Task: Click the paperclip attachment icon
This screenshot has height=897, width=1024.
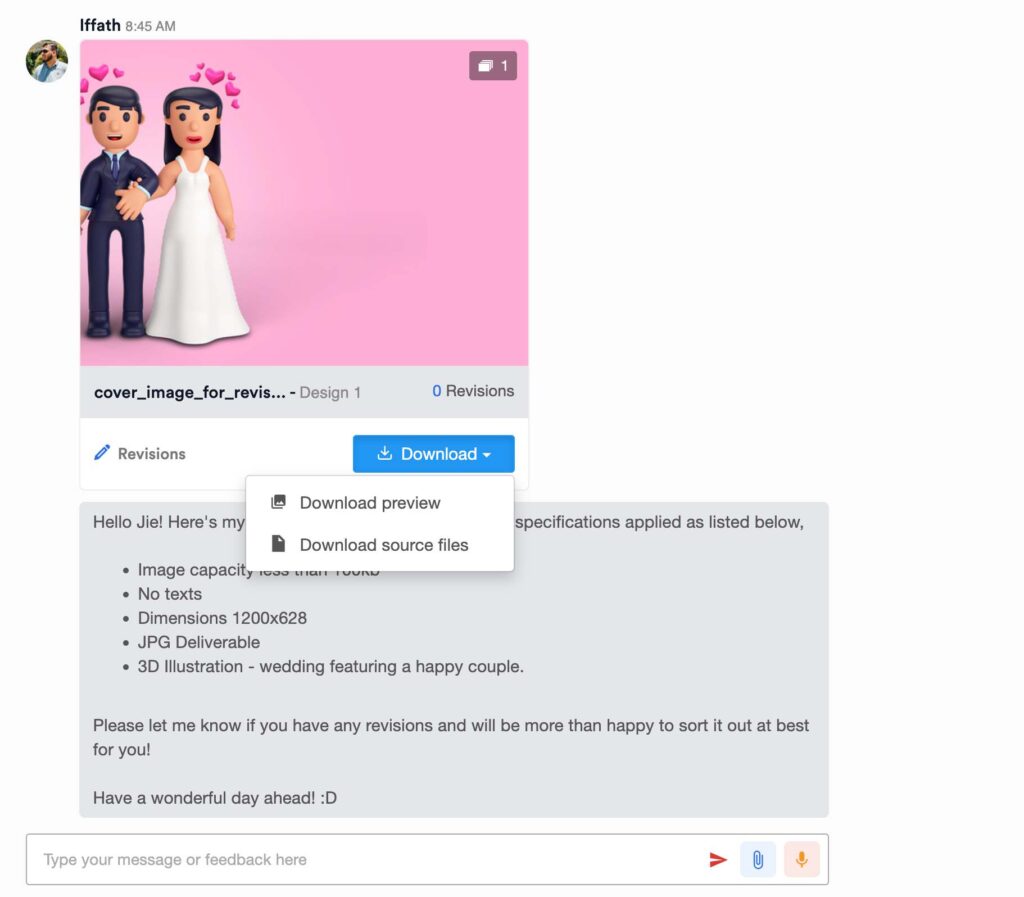Action: (758, 859)
